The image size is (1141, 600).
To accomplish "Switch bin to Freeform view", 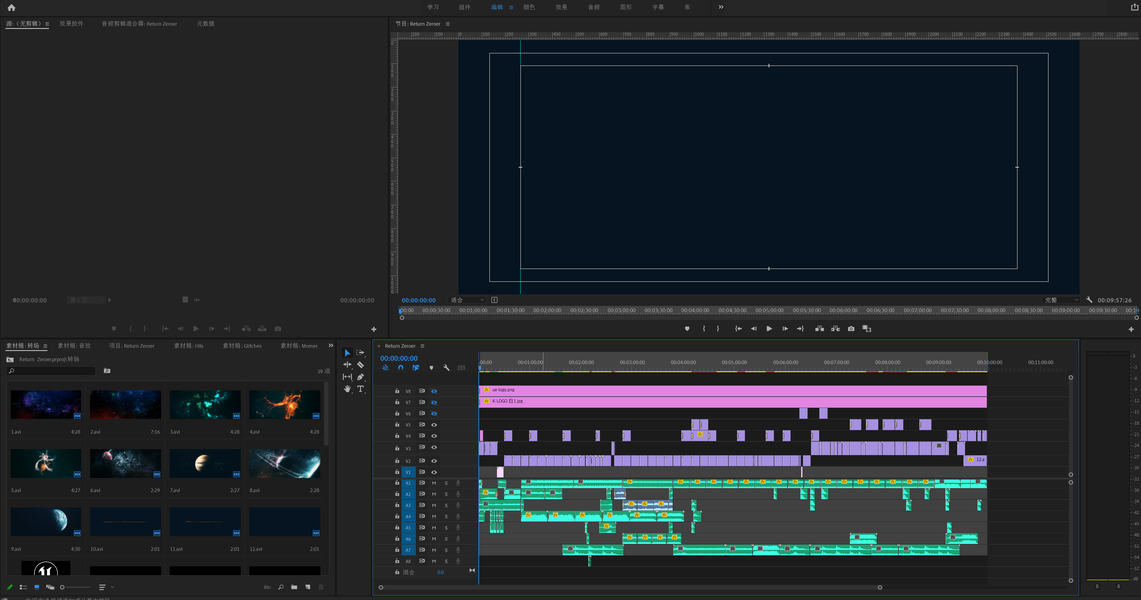I will [49, 587].
